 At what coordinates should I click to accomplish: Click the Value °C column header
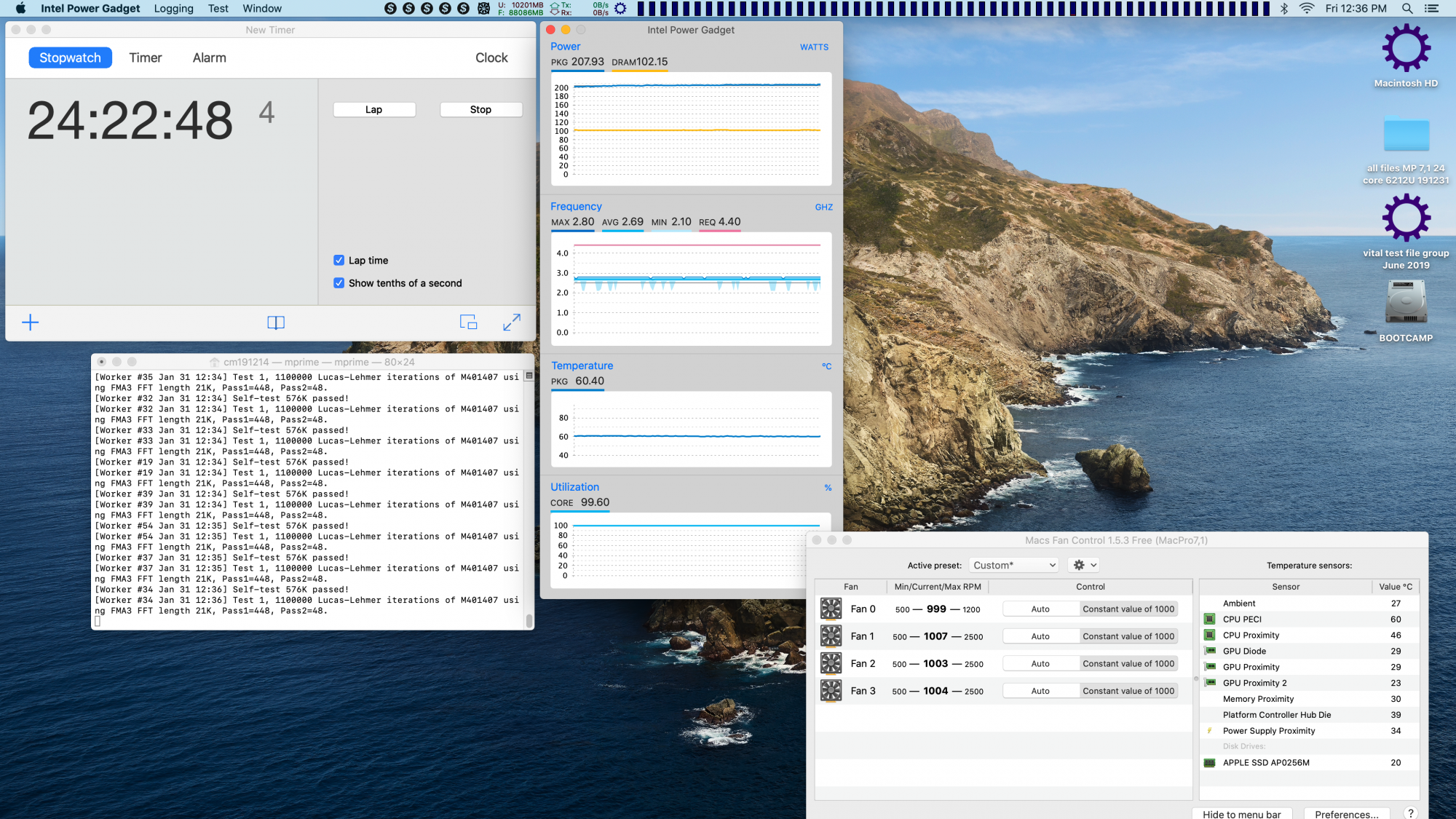[x=1395, y=587]
